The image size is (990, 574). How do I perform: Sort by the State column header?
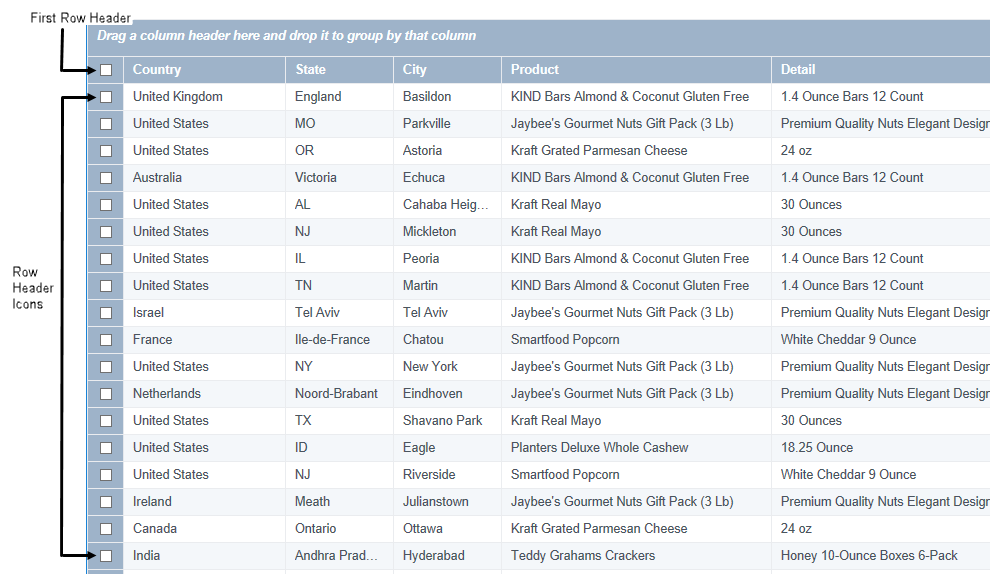point(340,69)
